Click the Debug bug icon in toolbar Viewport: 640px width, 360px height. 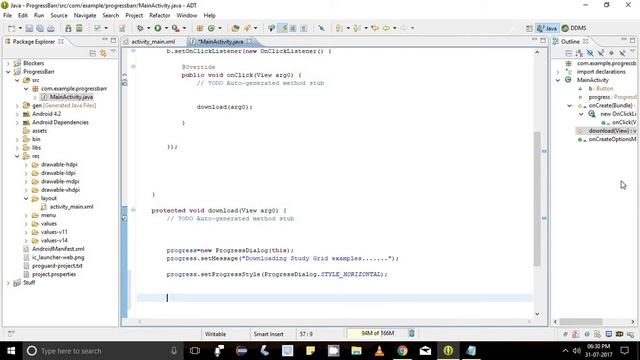coord(140,28)
